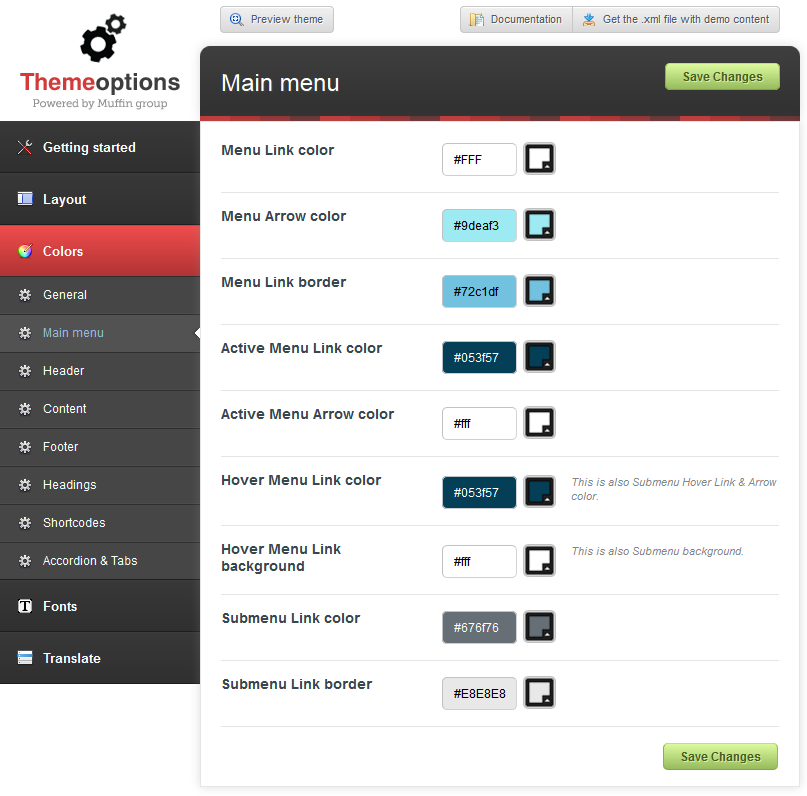The width and height of the screenshot is (807, 796).
Task: Click the Preview theme button
Action: [x=277, y=19]
